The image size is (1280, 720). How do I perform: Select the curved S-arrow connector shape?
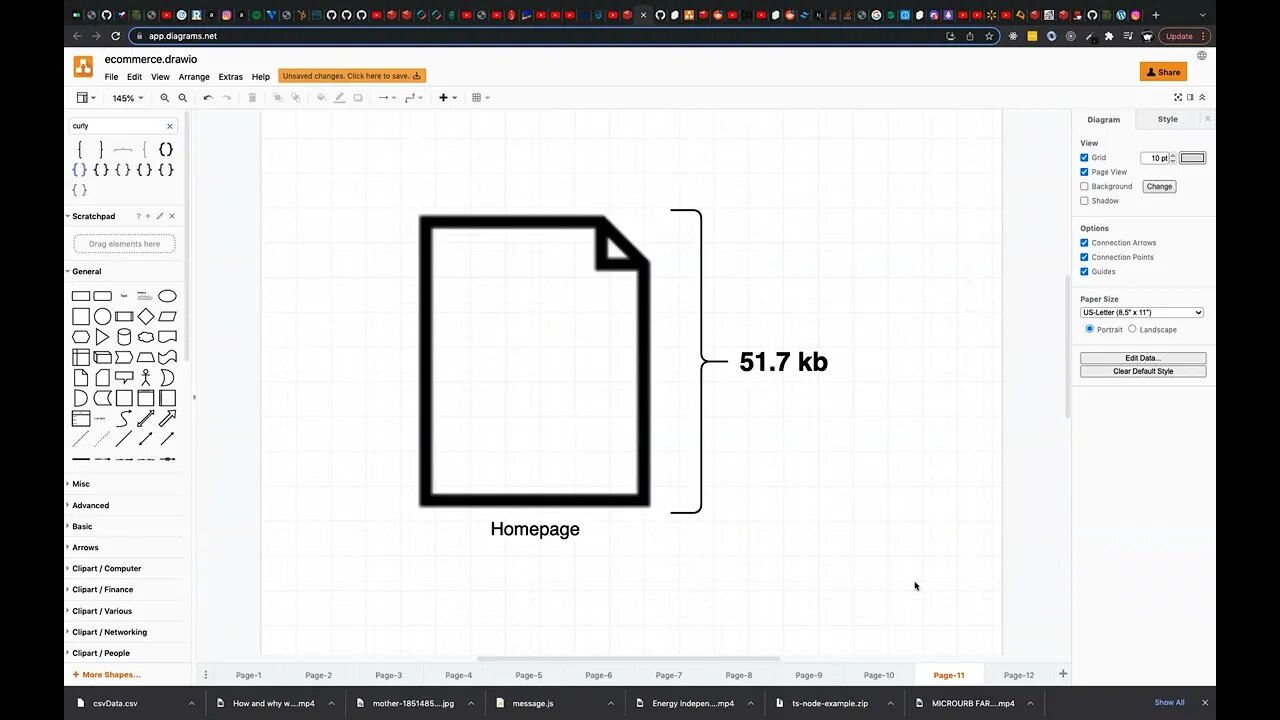(124, 418)
